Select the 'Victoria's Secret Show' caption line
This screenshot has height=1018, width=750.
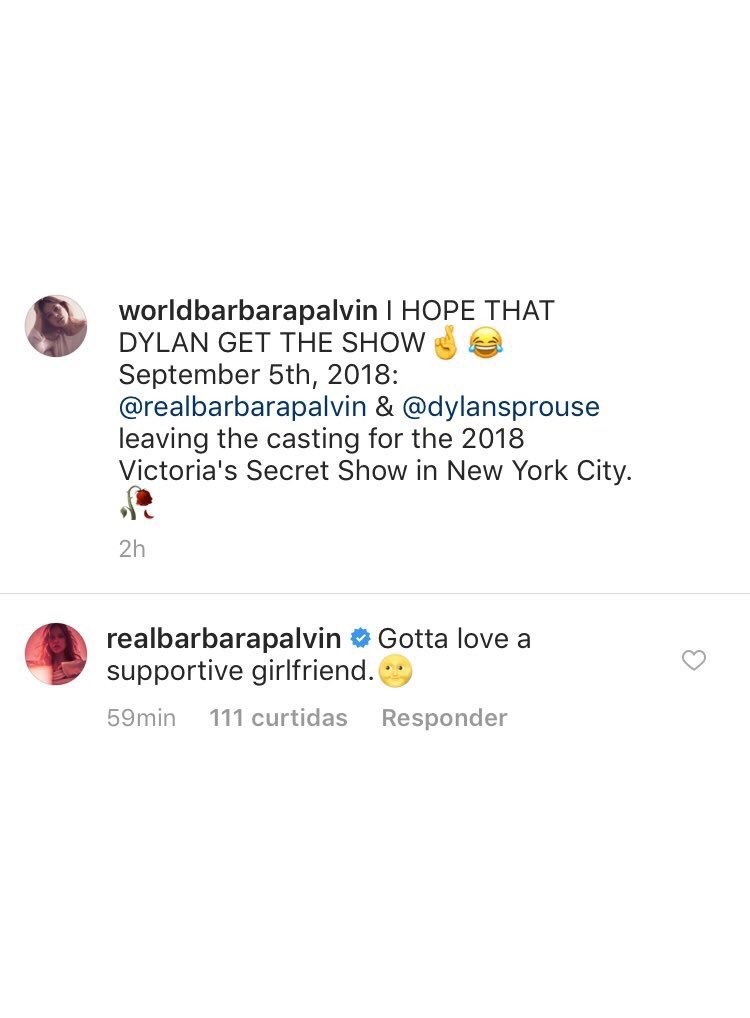pyautogui.click(x=375, y=471)
